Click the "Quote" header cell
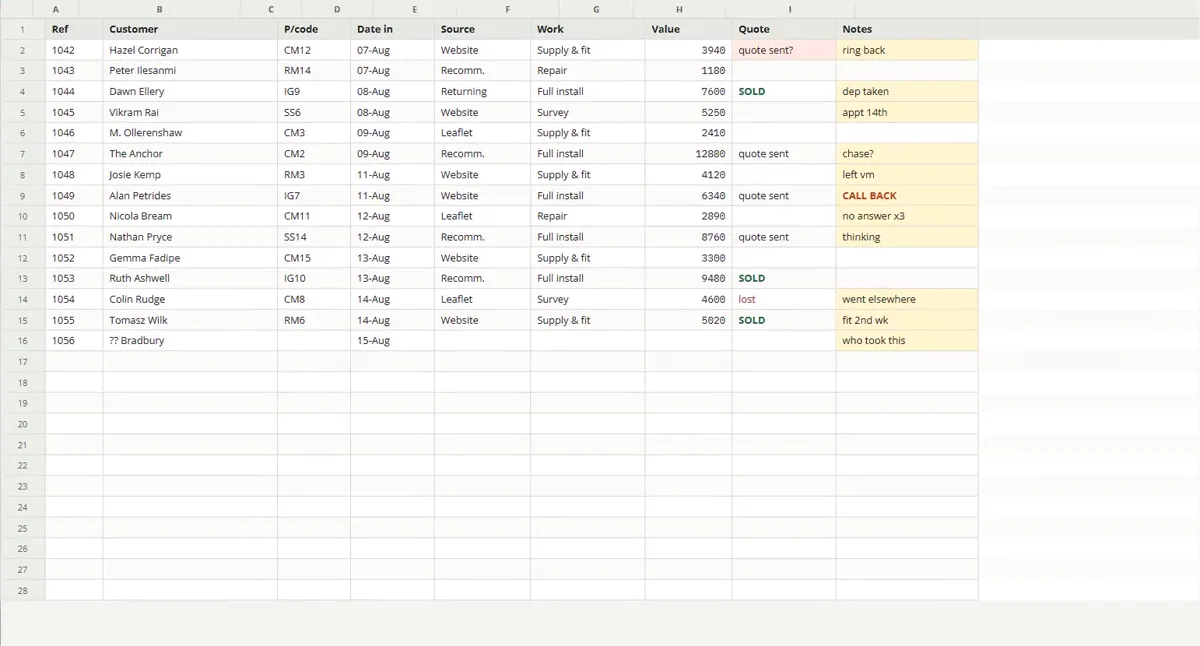Screen dimensions: 1200x646 coord(784,29)
